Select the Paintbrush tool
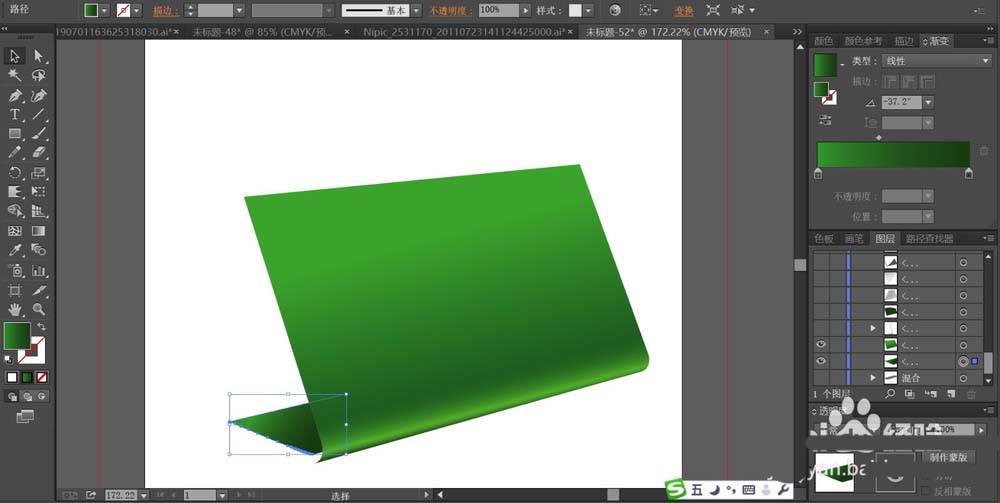 [39, 134]
